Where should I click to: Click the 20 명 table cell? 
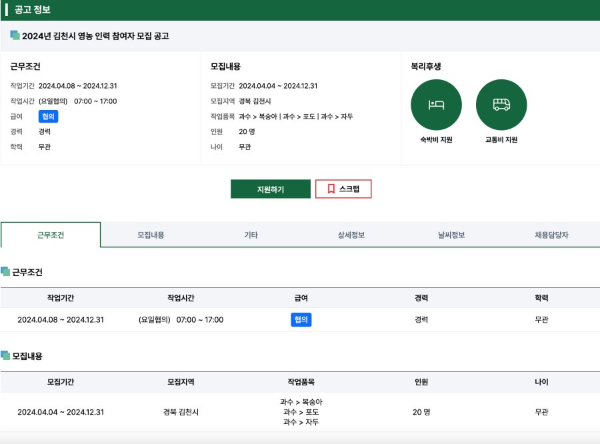[x=421, y=412]
